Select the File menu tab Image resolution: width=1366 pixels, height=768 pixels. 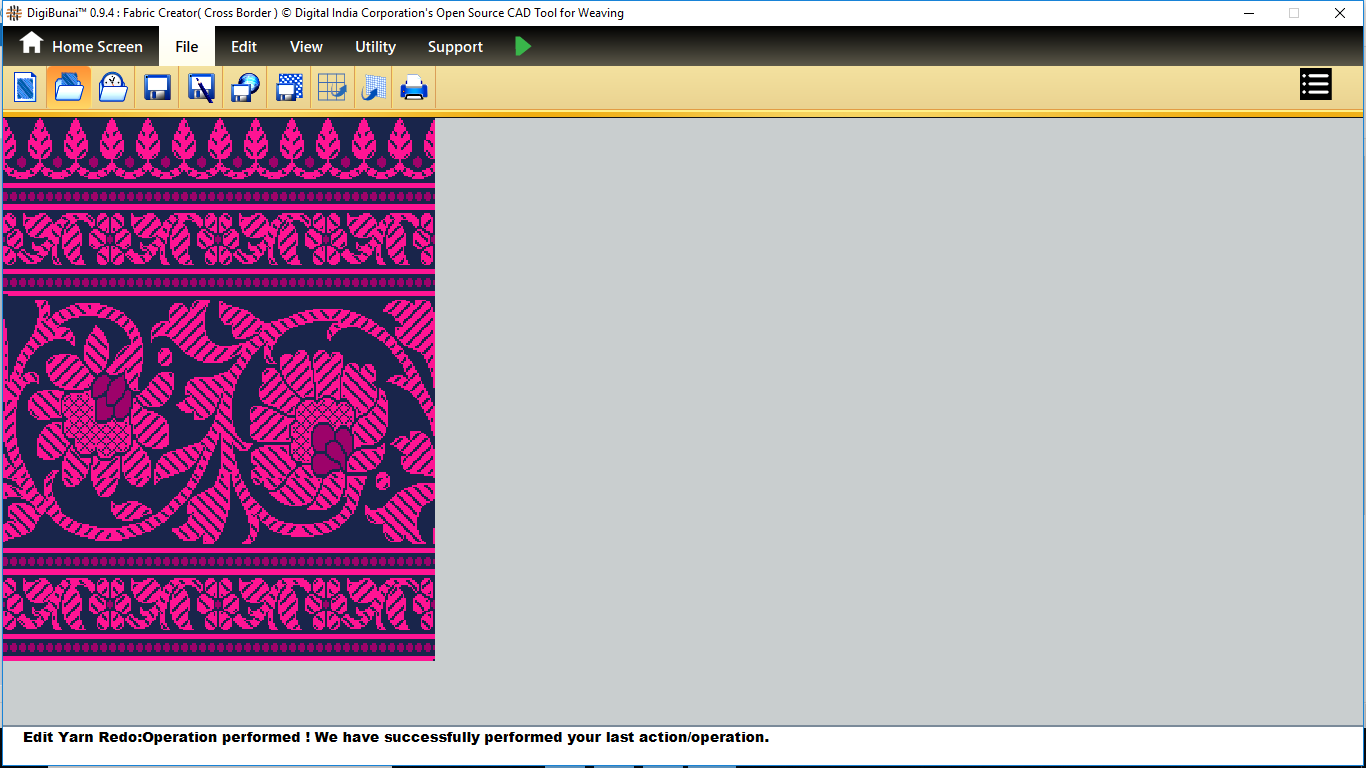pos(186,47)
